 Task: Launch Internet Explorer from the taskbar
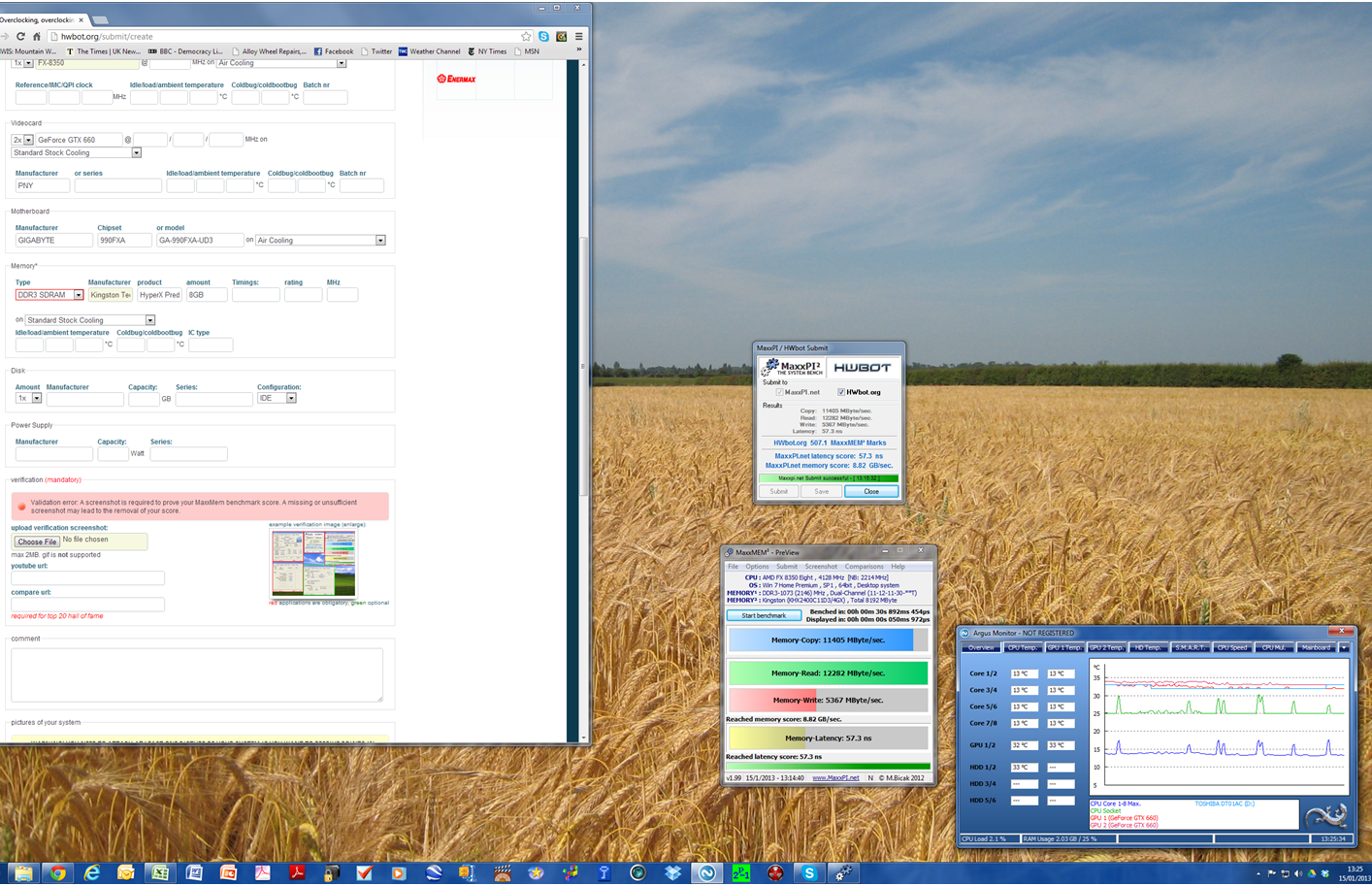[92, 872]
